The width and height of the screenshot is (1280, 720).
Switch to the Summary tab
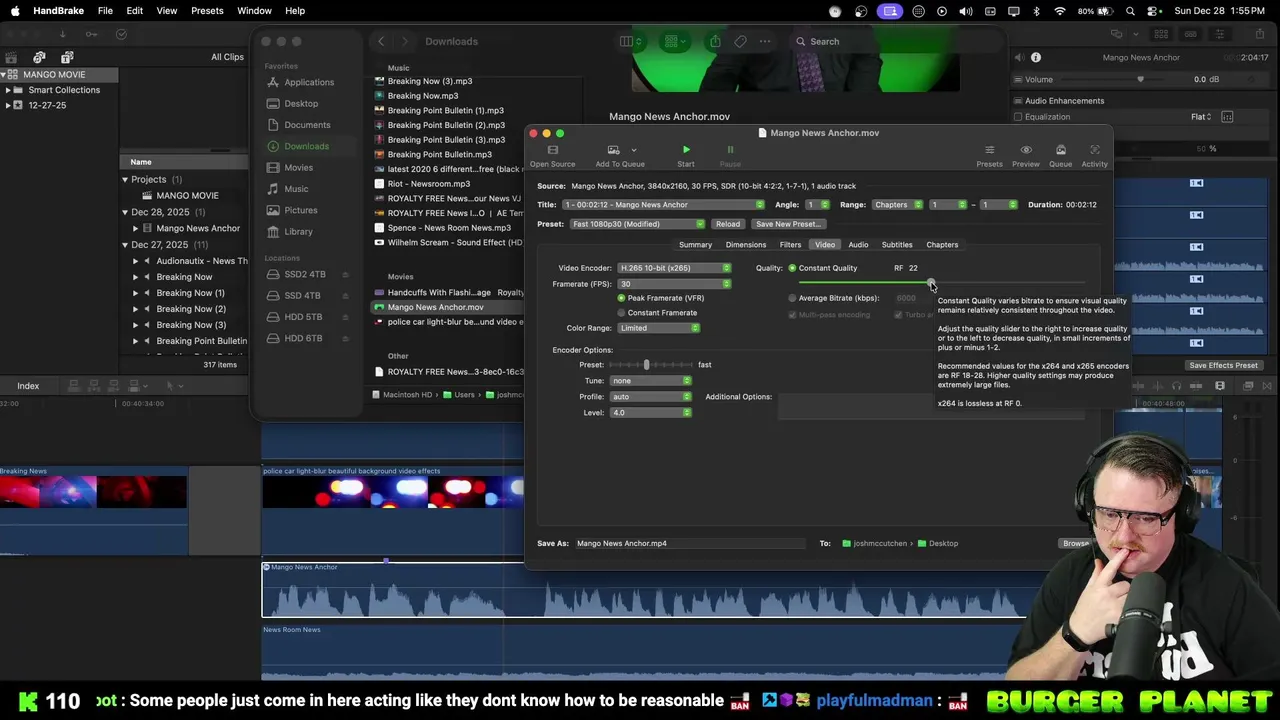click(695, 245)
